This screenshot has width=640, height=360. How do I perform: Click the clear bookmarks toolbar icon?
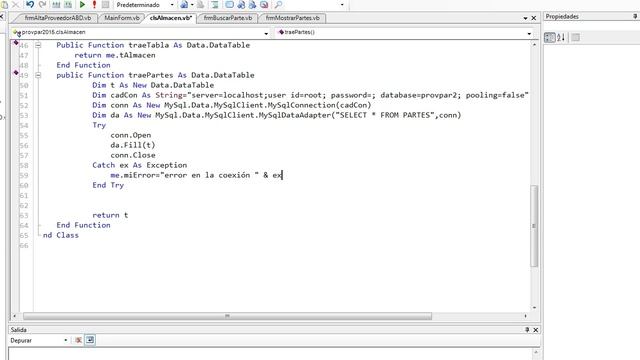point(264,4)
